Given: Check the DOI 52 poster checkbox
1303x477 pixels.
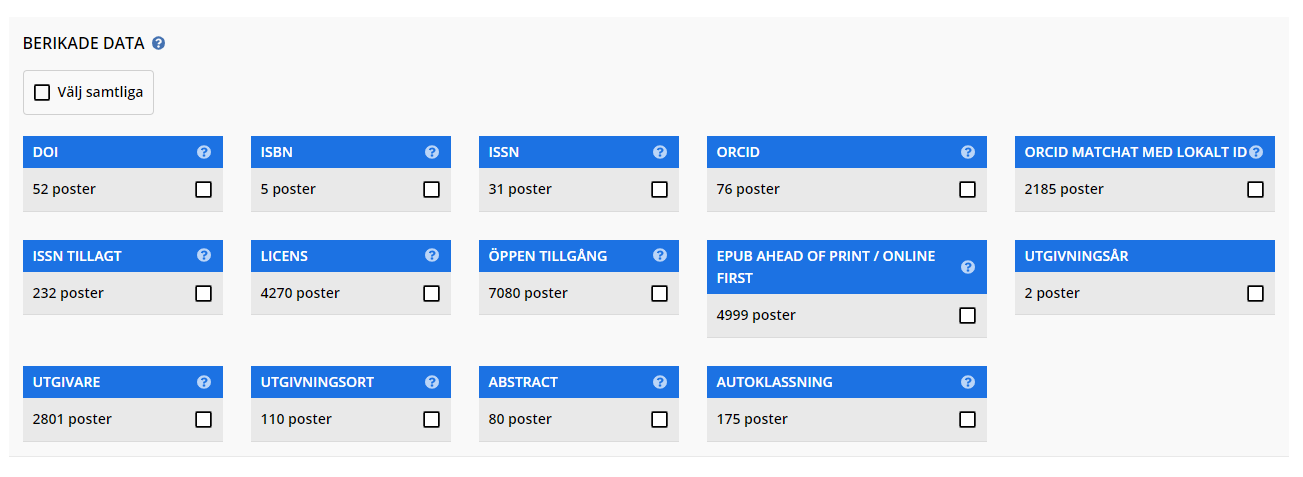Looking at the screenshot, I should (204, 189).
